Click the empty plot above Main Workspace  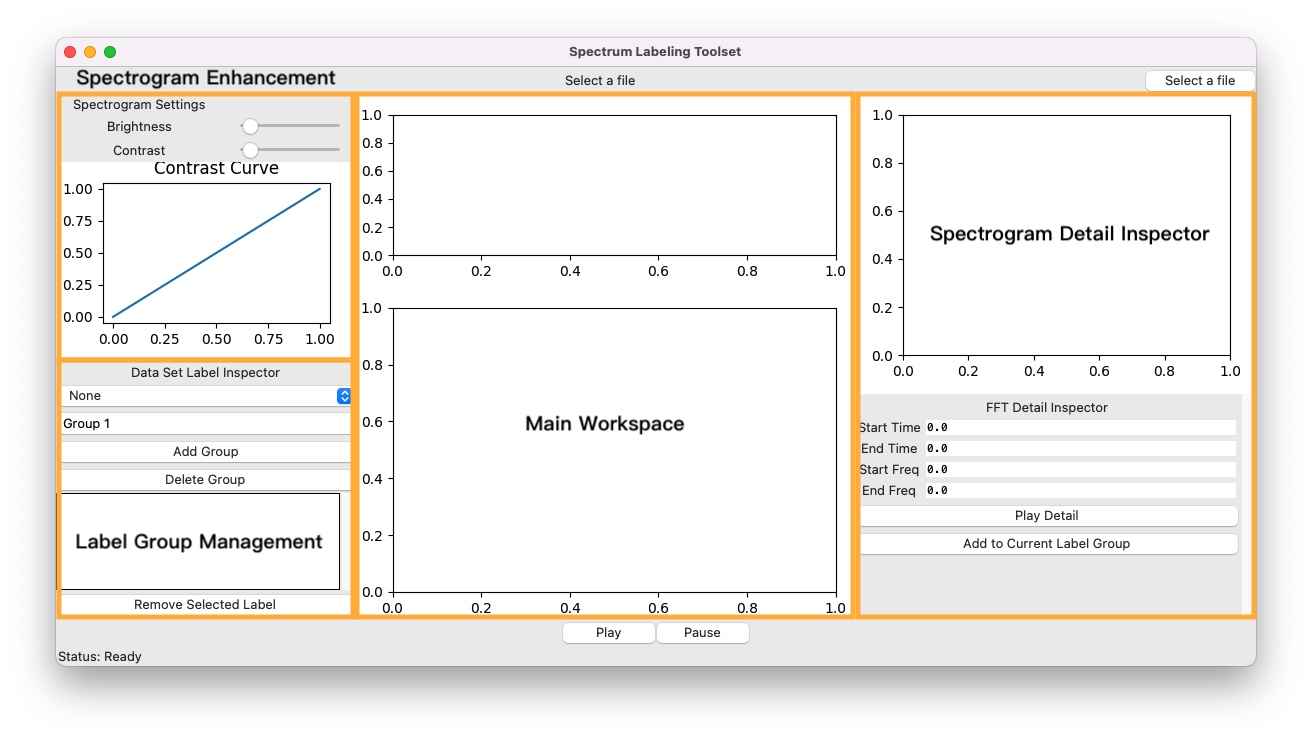tap(614, 185)
